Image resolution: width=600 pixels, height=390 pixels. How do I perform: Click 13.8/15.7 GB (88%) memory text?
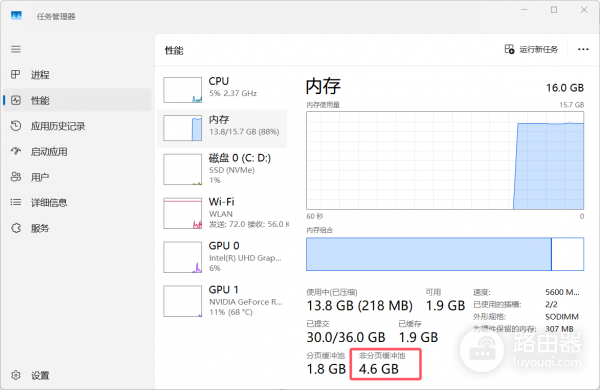coord(244,132)
